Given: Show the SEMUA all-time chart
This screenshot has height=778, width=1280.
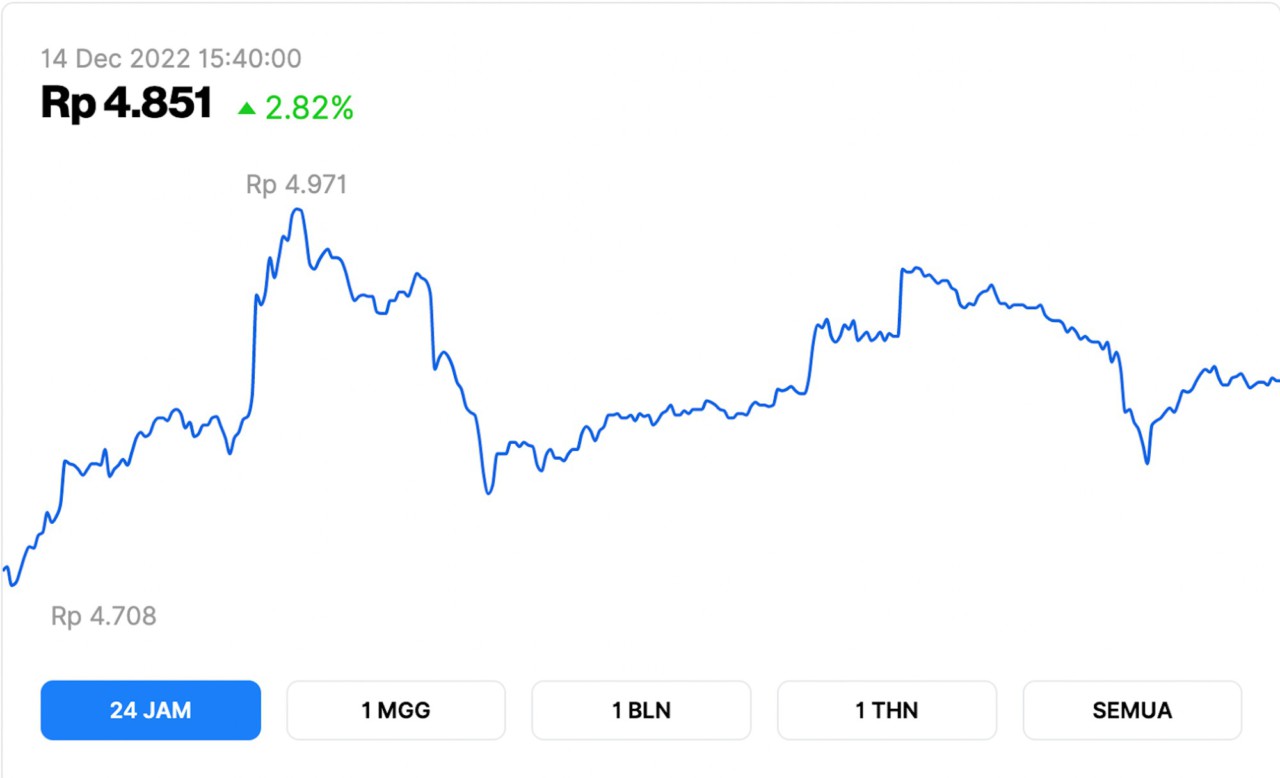Looking at the screenshot, I should (1131, 710).
